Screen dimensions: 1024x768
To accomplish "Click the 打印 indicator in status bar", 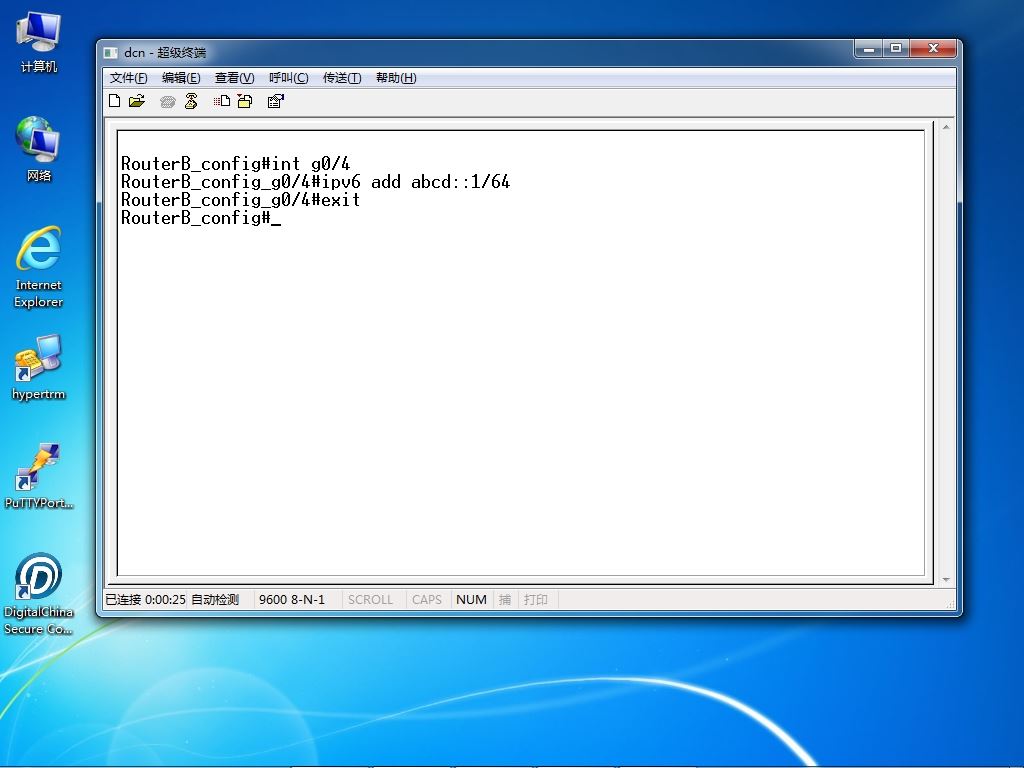I will [536, 600].
